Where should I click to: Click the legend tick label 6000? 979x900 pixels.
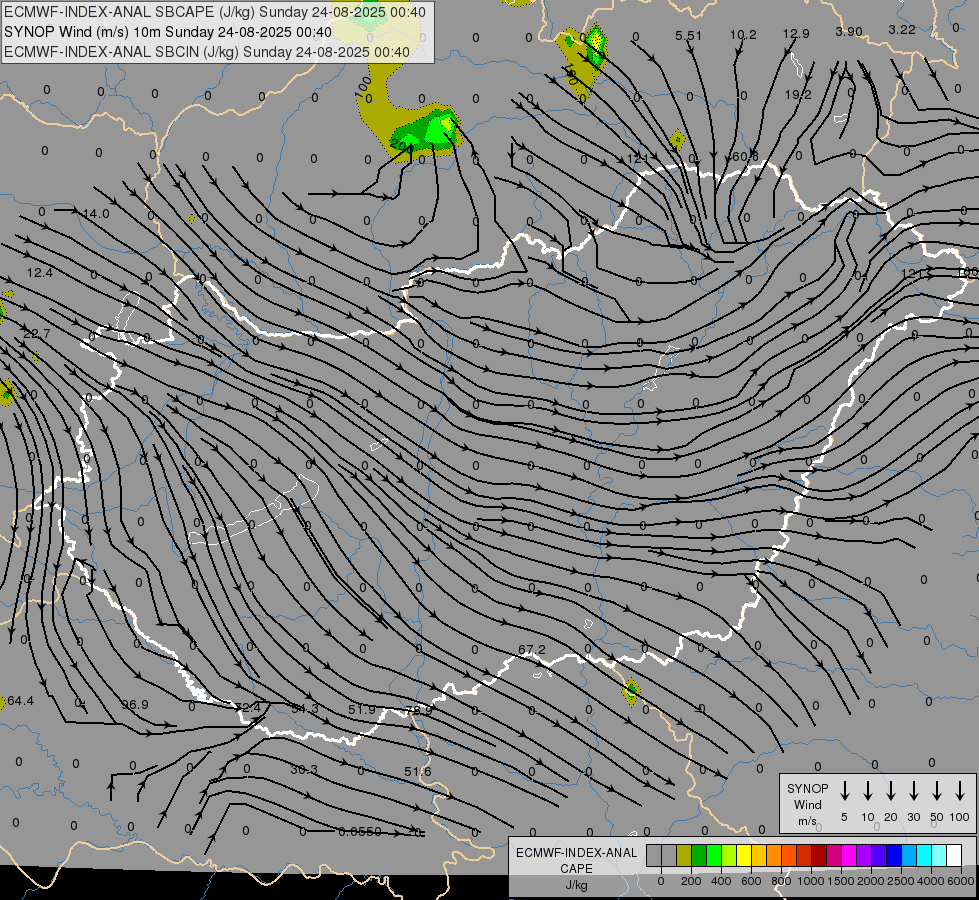pos(961,881)
